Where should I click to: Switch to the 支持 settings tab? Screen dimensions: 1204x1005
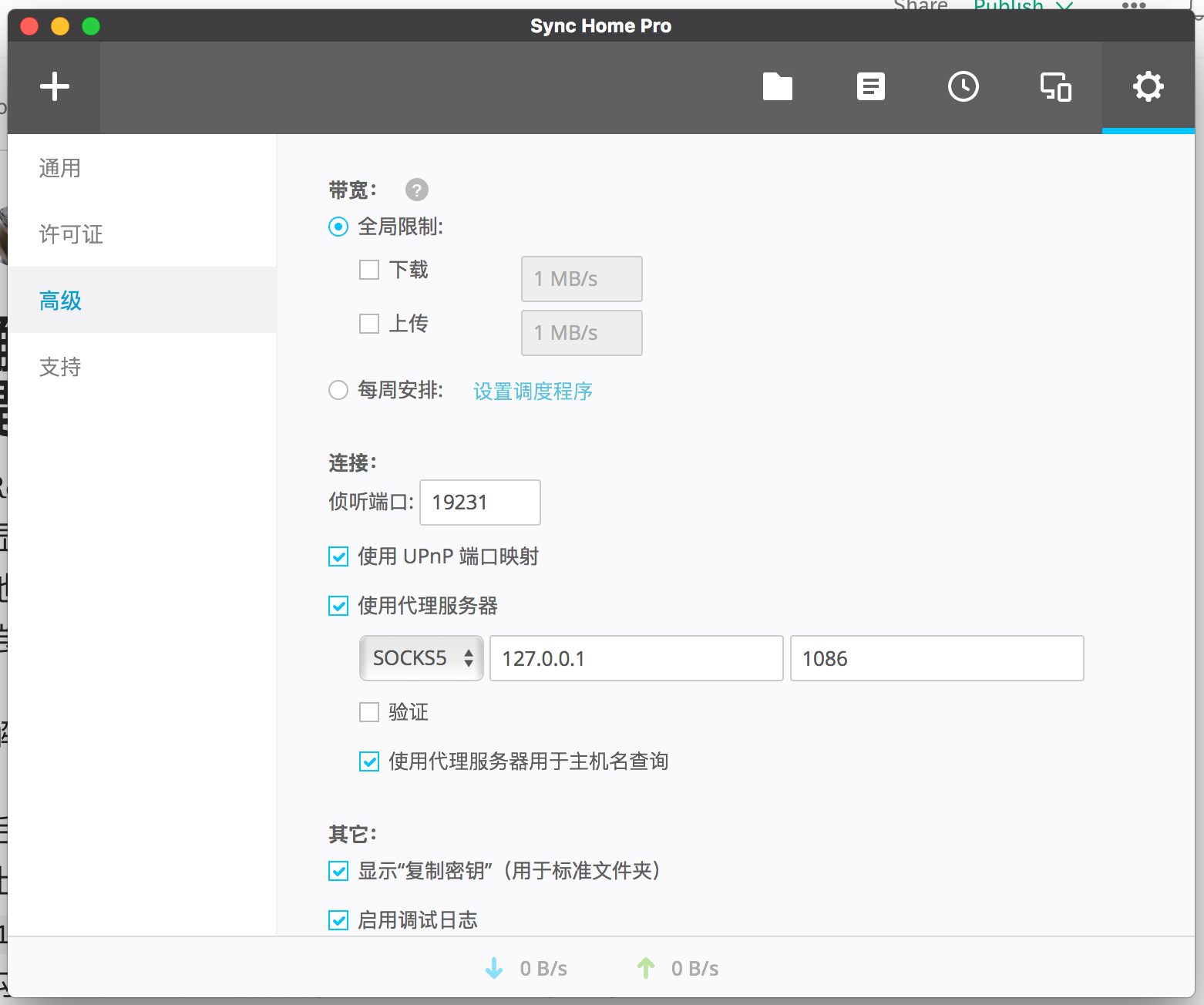pos(142,367)
